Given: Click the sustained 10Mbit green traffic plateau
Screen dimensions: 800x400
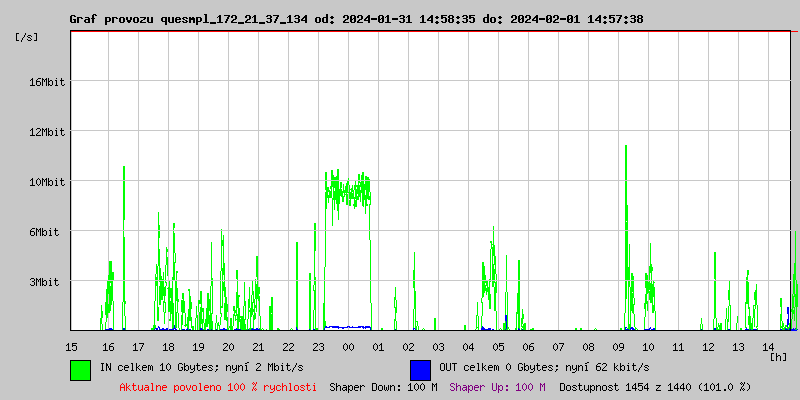Looking at the screenshot, I should [348, 190].
